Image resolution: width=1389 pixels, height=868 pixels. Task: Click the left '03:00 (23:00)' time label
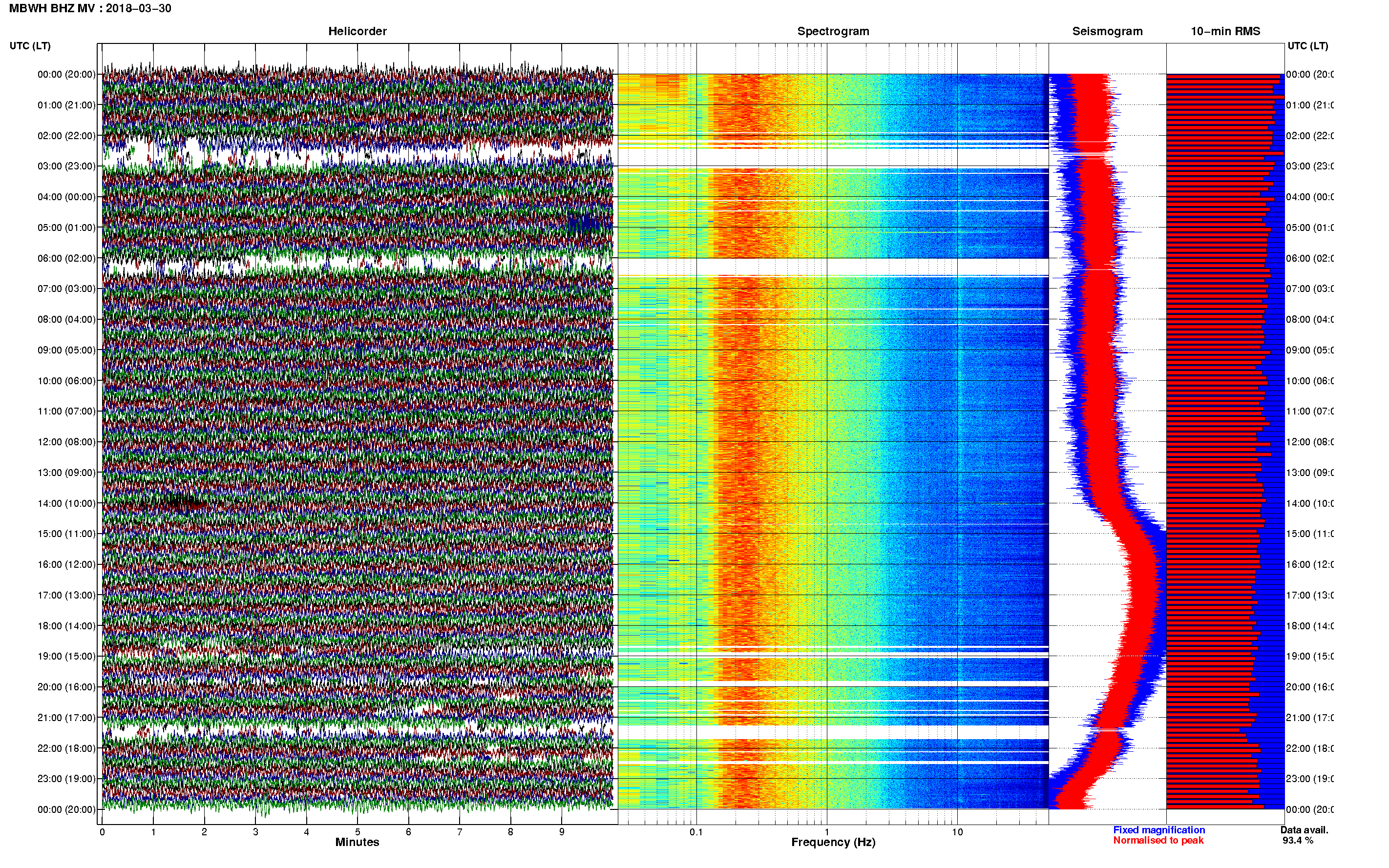pyautogui.click(x=66, y=166)
